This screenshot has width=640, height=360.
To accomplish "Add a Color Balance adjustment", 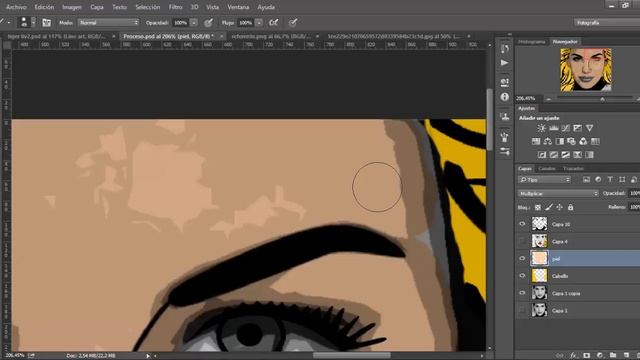I will [x=548, y=142].
